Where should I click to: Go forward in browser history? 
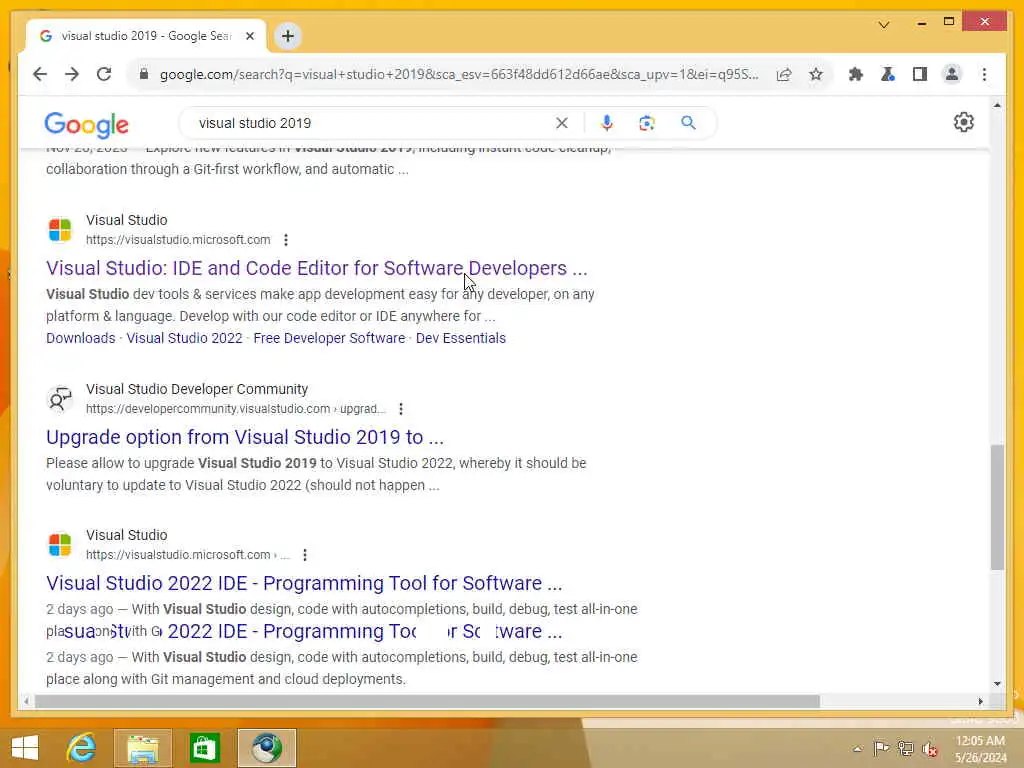pyautogui.click(x=72, y=74)
